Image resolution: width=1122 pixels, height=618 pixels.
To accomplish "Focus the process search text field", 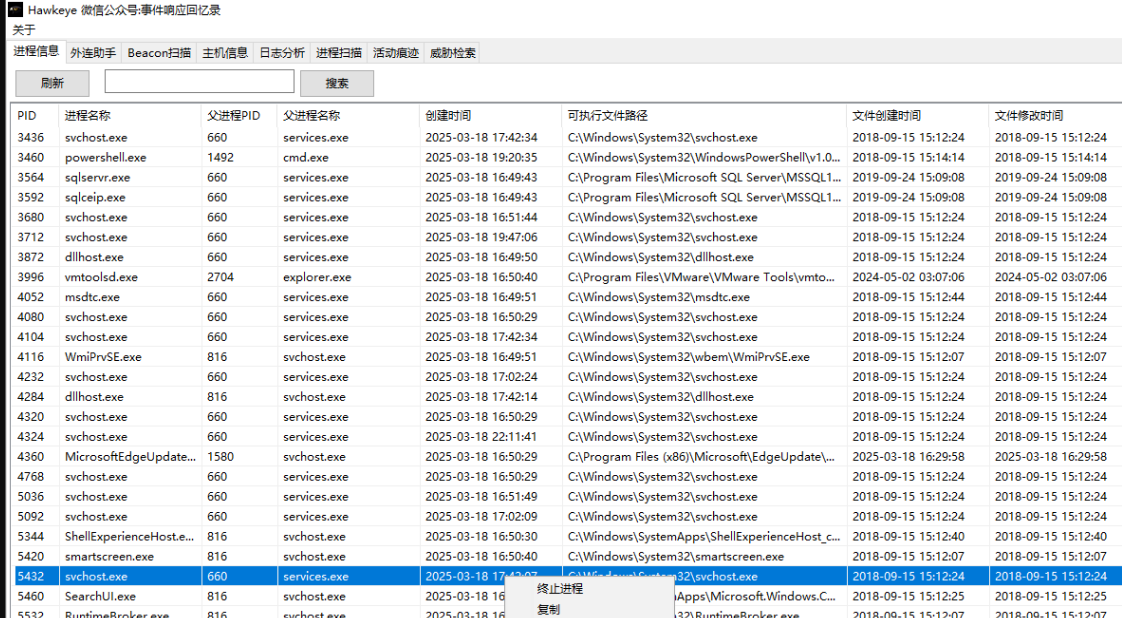I will 199,82.
